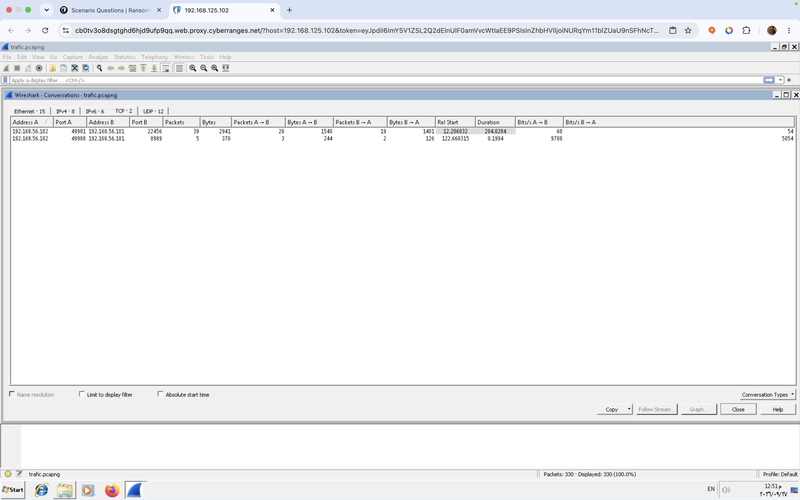
Task: Reset zoom to normal size icon
Action: tap(215, 68)
